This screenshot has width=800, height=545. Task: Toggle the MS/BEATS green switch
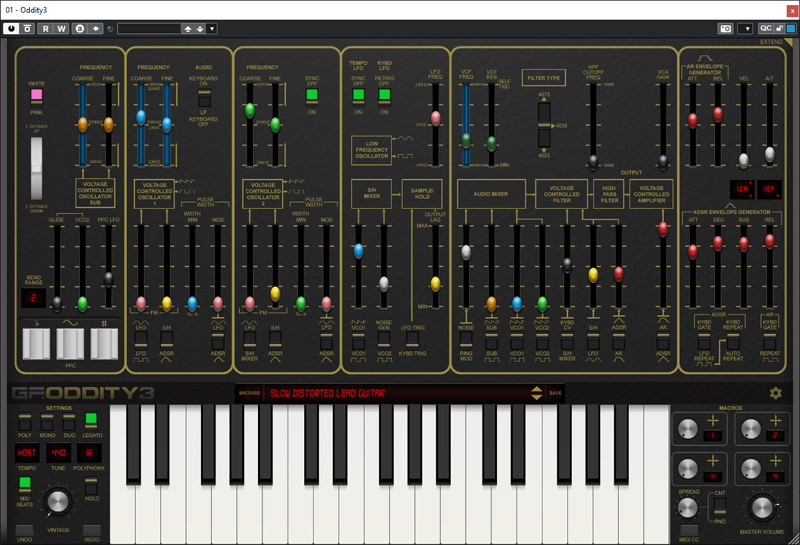click(25, 483)
